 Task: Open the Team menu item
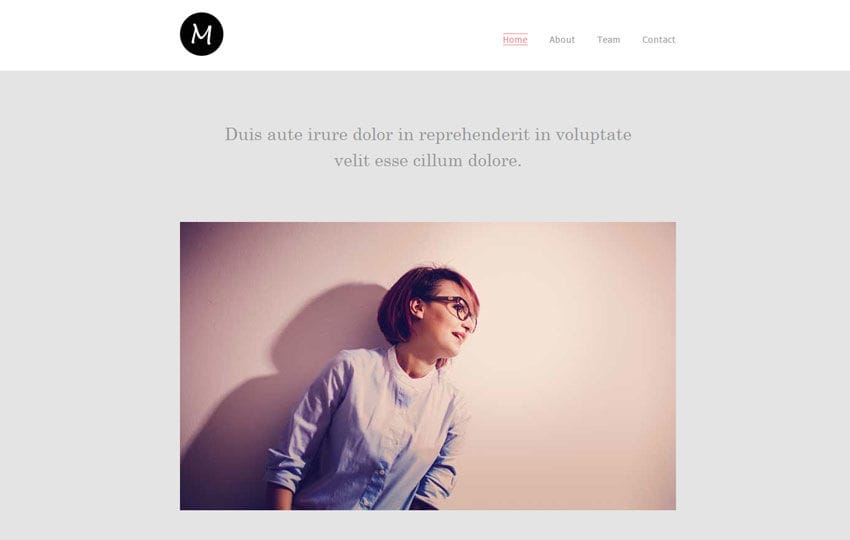tap(609, 40)
